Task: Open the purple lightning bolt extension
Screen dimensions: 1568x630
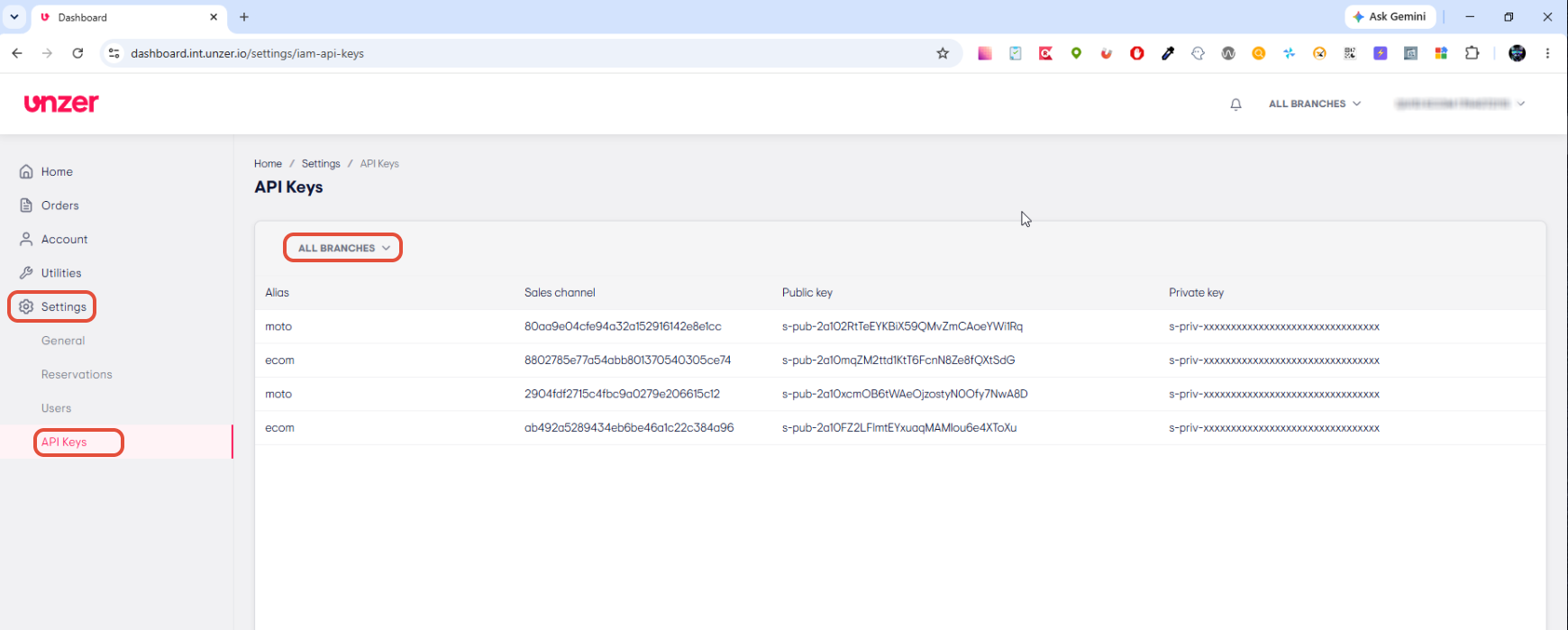Action: 1381,53
